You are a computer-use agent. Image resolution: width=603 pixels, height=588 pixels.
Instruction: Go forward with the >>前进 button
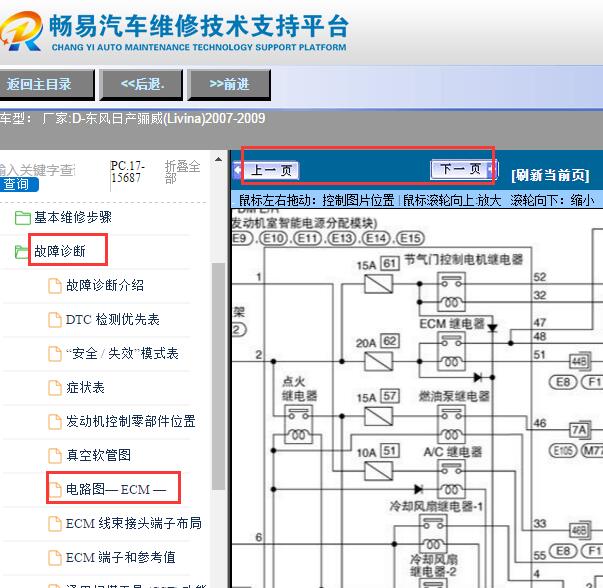tap(229, 85)
